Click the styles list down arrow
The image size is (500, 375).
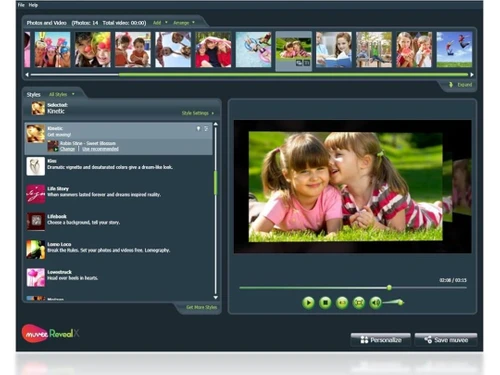[x=216, y=297]
